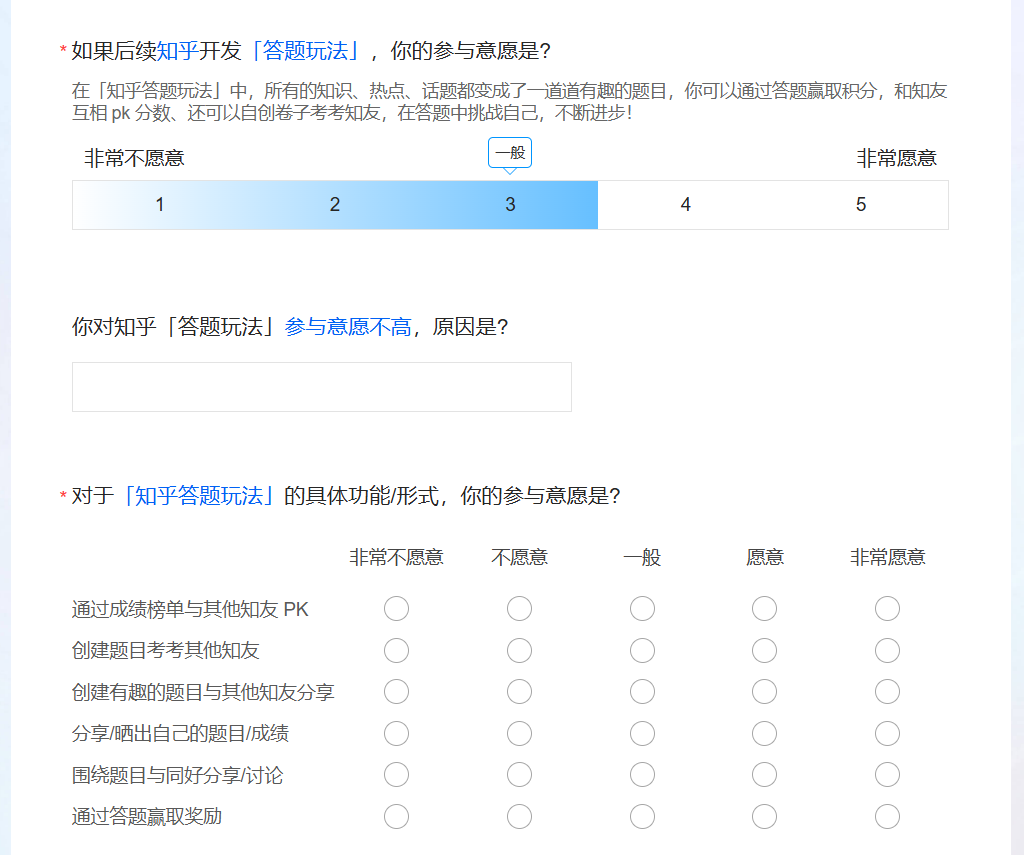This screenshot has height=855, width=1024.
Task: Choose 非常愿意 for 围绕题目与同好分享/讨论
Action: [x=888, y=775]
